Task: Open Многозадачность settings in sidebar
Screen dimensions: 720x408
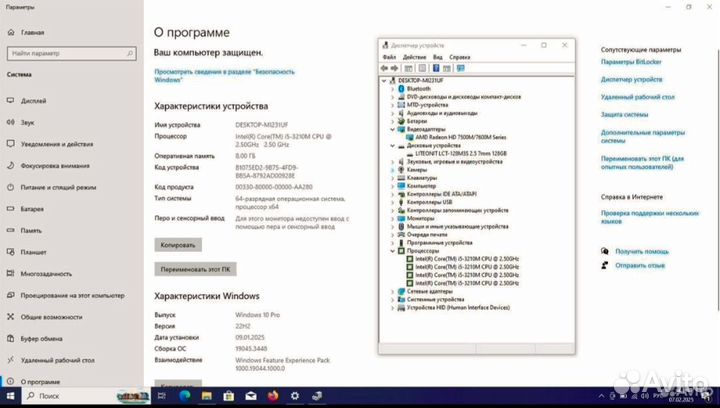Action: (x=46, y=274)
